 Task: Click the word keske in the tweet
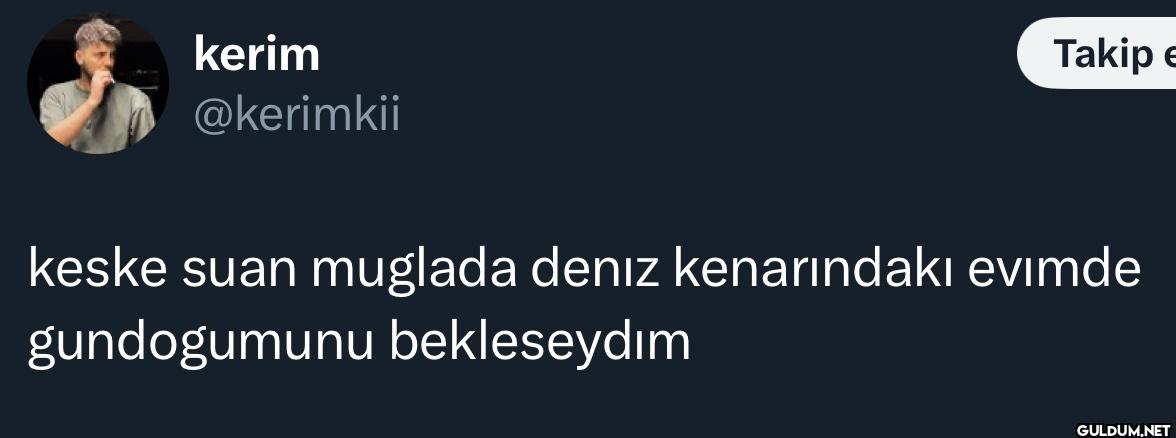(96, 271)
